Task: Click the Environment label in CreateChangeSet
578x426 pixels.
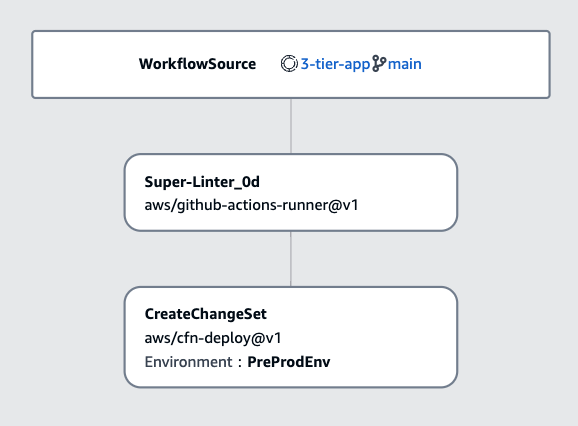Action: tap(188, 362)
